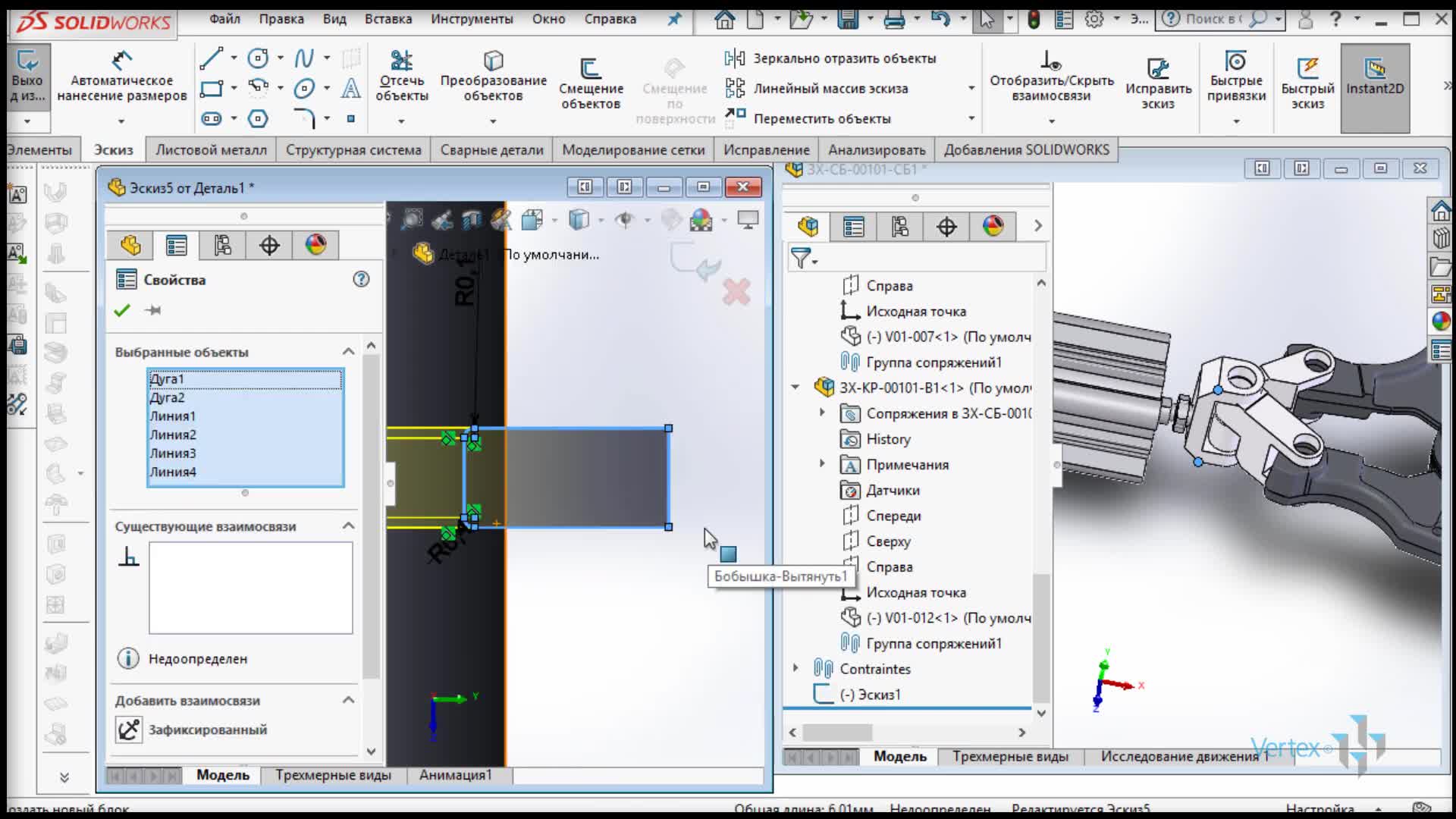Open the Файл menu
The height and width of the screenshot is (819, 1456).
(x=225, y=19)
